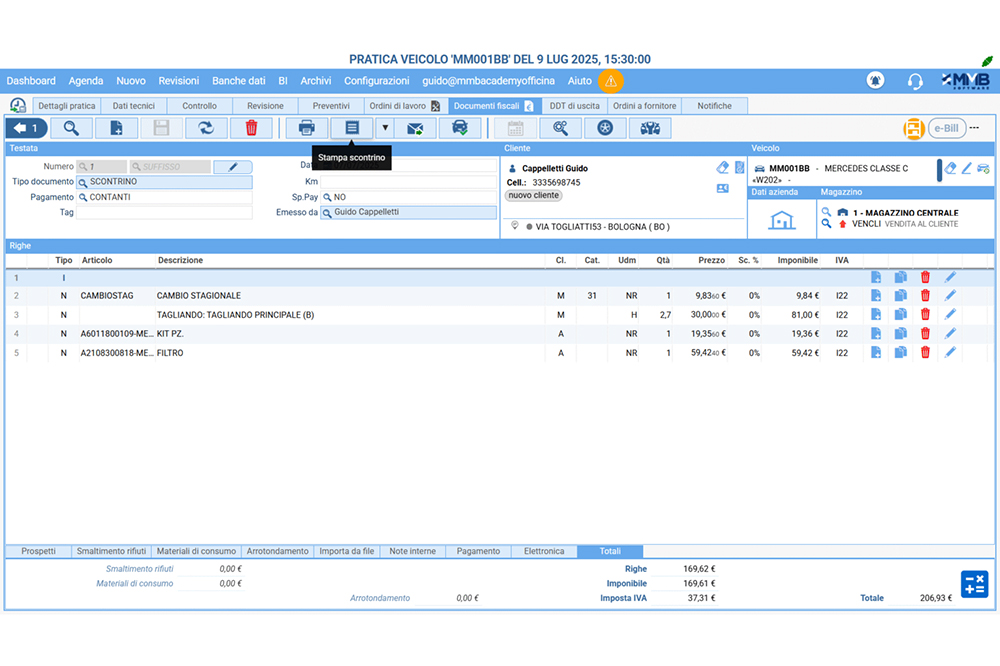Switch to the Preventivi tab
The image size is (1000, 666).
coord(331,106)
